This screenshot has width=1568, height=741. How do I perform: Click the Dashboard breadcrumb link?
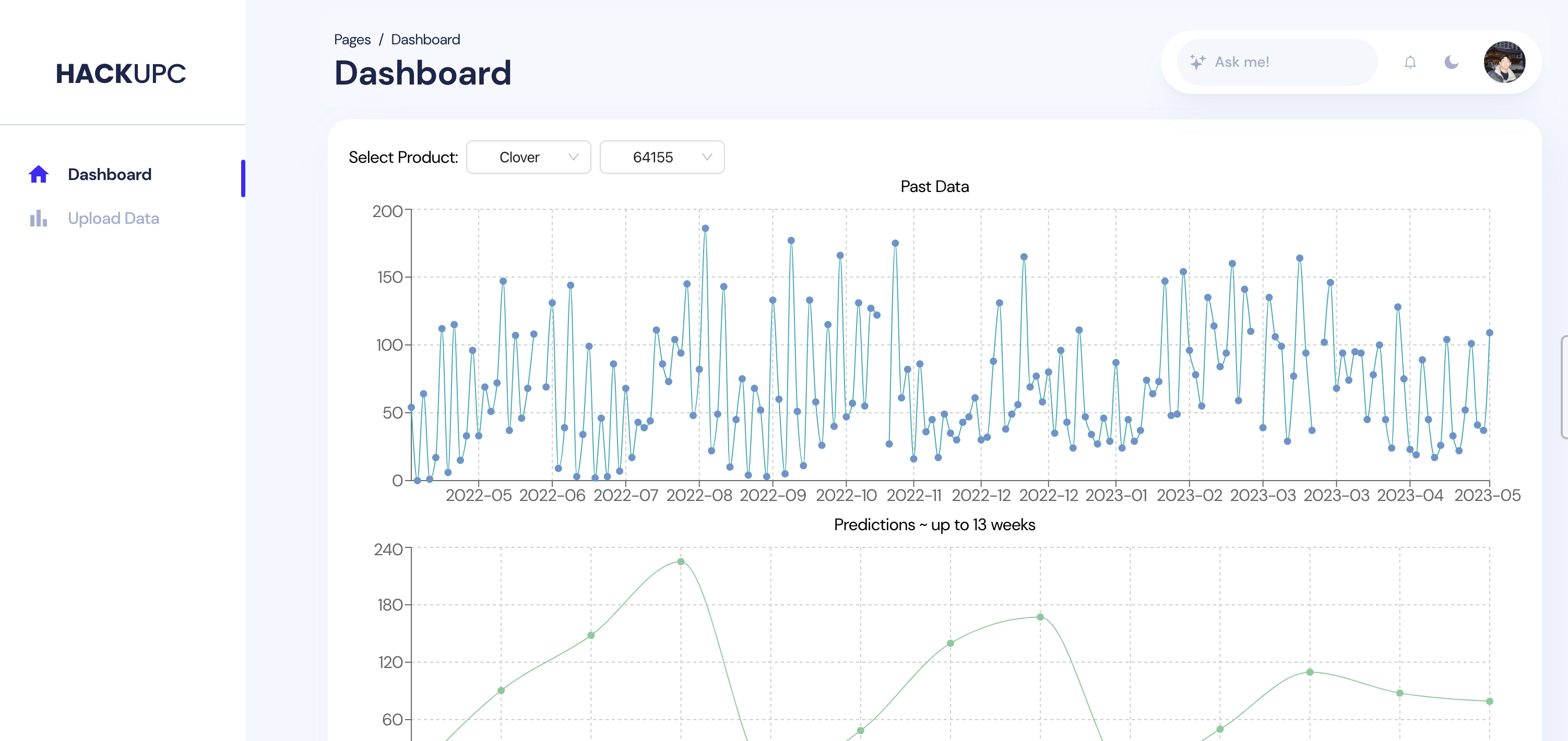click(425, 40)
